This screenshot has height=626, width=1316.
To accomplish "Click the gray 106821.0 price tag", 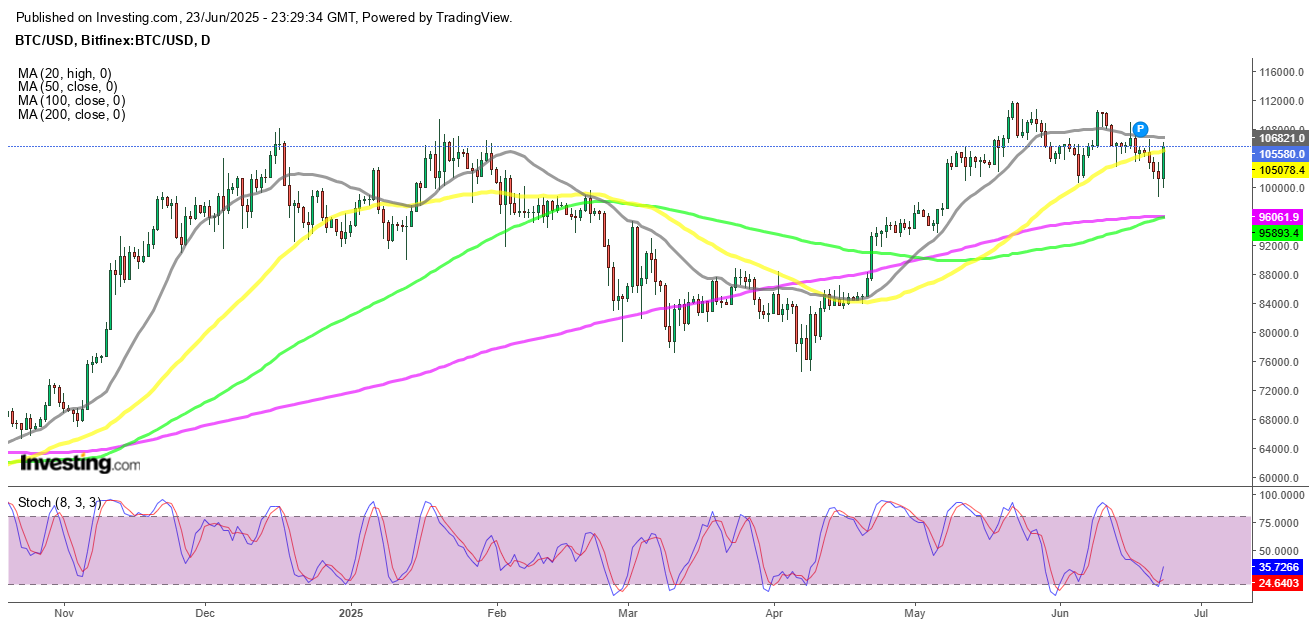I will tap(1280, 138).
